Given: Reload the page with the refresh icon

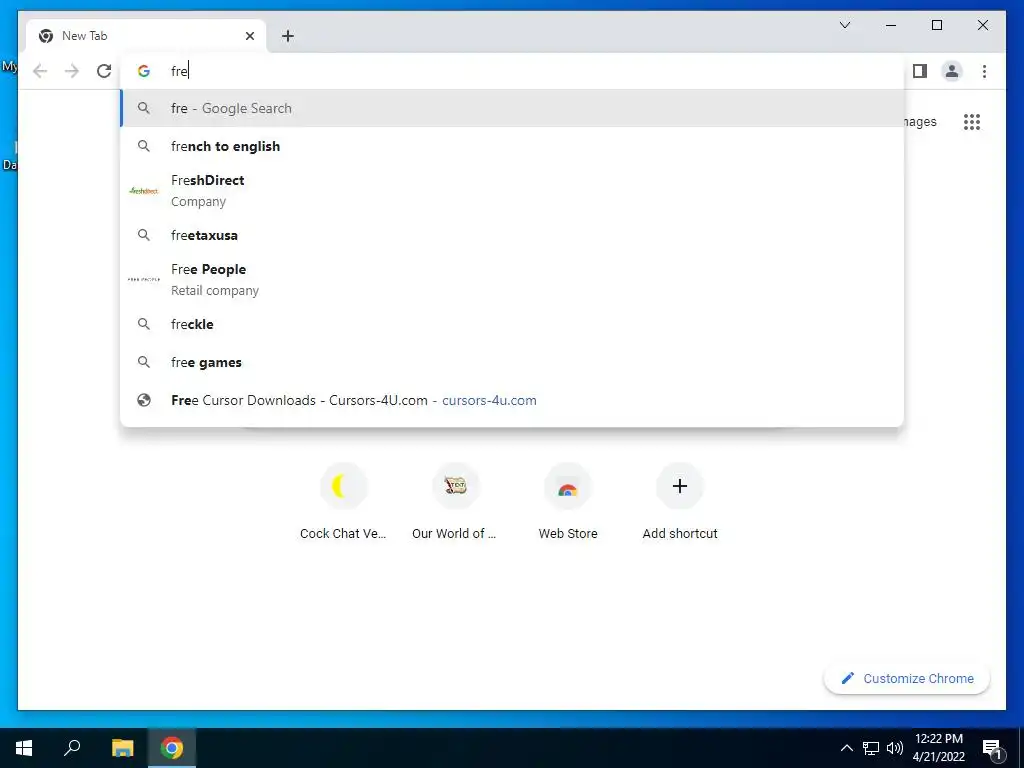Looking at the screenshot, I should 104,71.
